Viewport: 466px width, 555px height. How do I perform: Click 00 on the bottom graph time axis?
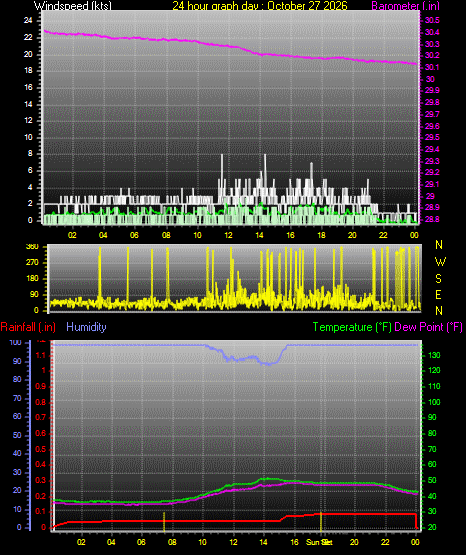[x=415, y=542]
